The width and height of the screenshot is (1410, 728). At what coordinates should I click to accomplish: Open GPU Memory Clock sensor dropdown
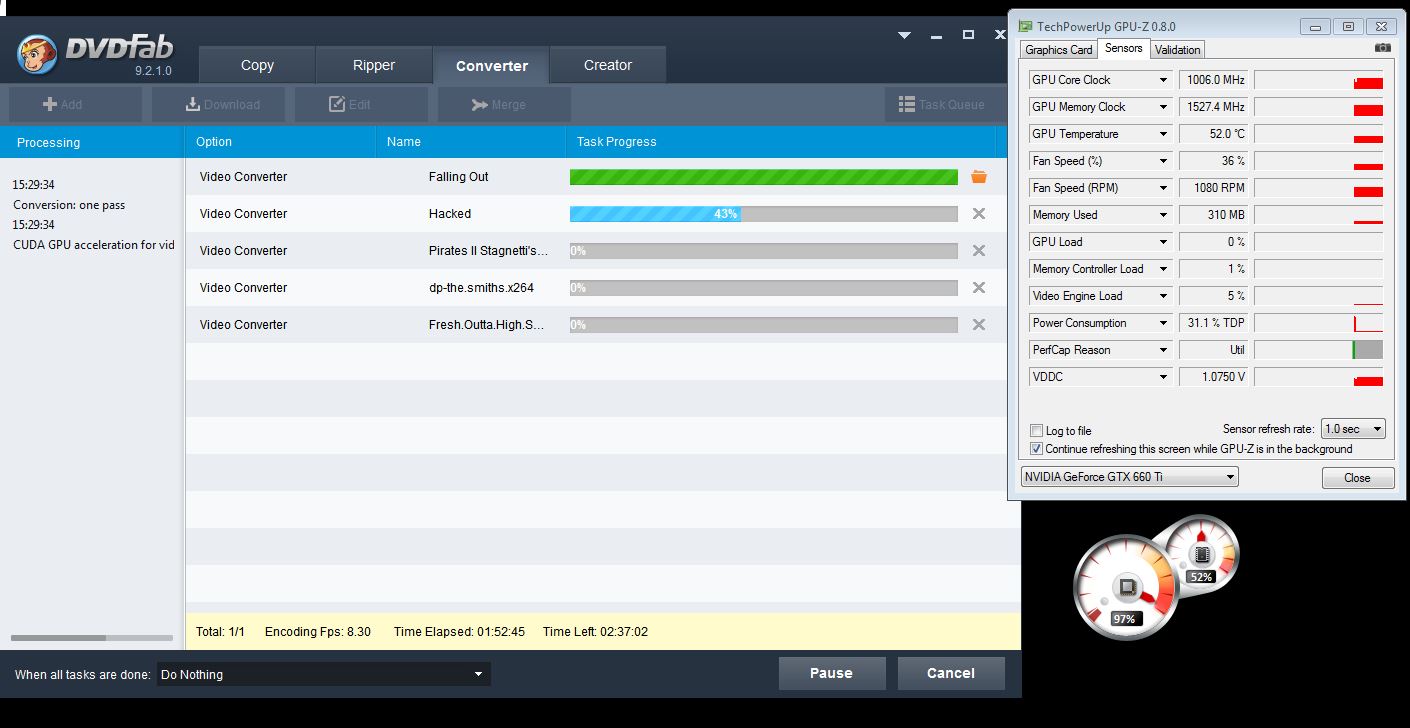[1163, 107]
